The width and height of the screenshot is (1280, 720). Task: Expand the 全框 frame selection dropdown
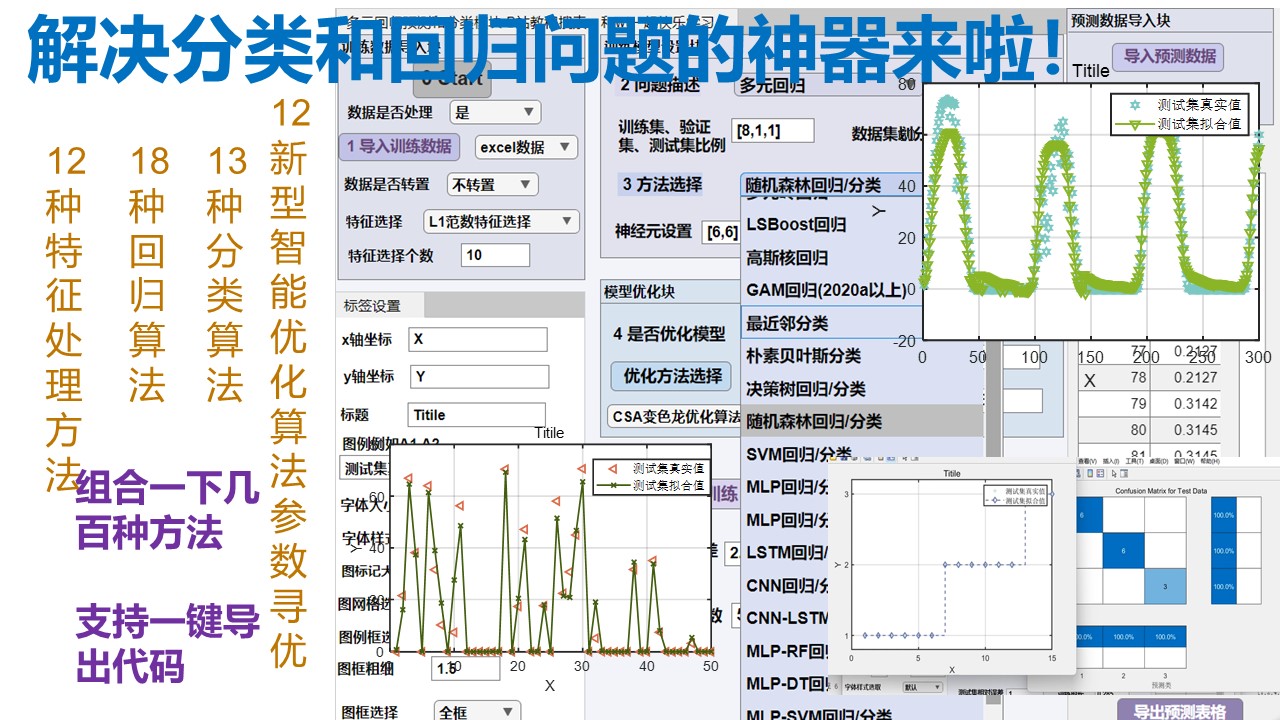[x=478, y=711]
